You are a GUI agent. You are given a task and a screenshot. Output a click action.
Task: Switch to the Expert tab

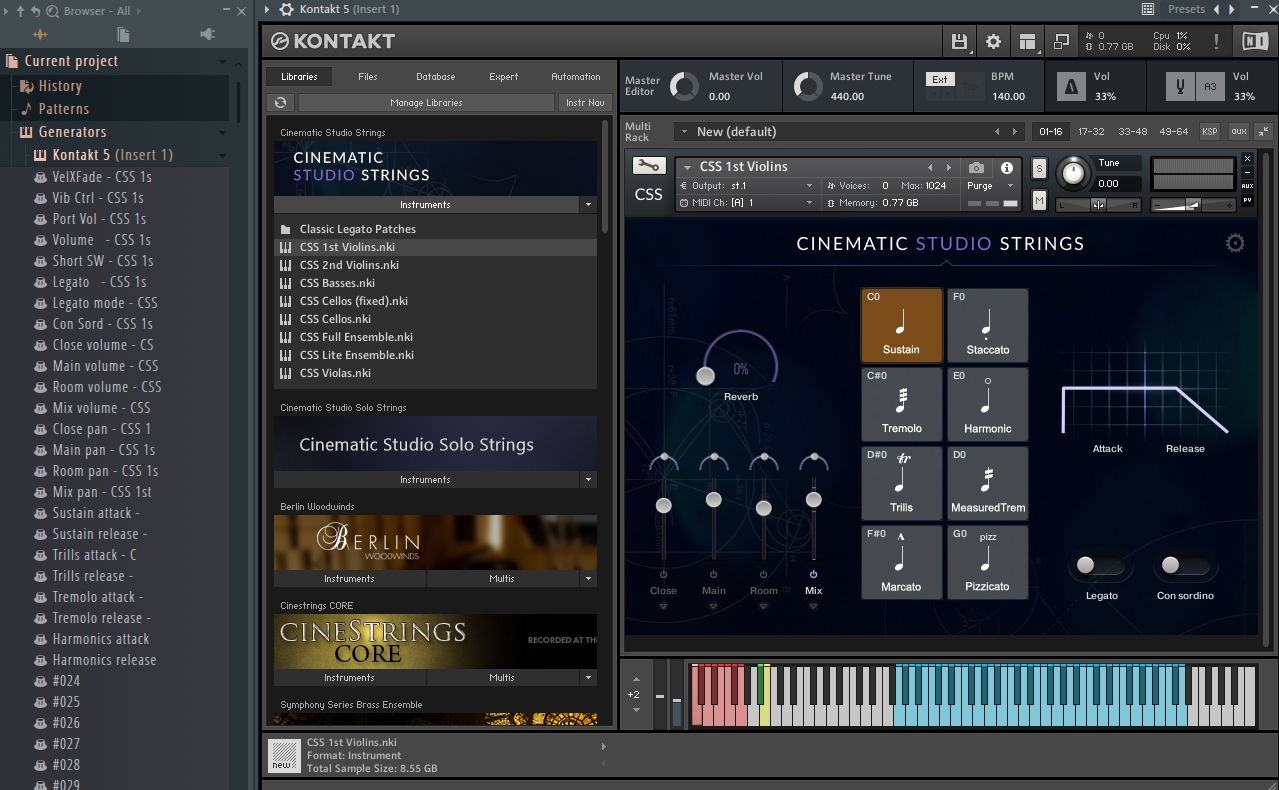point(504,76)
